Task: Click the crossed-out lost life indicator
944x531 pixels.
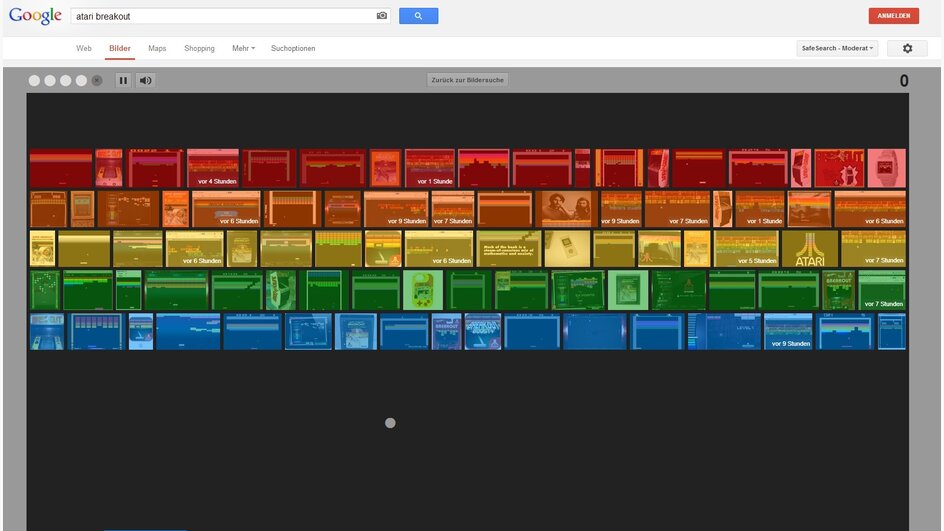Action: click(x=97, y=80)
